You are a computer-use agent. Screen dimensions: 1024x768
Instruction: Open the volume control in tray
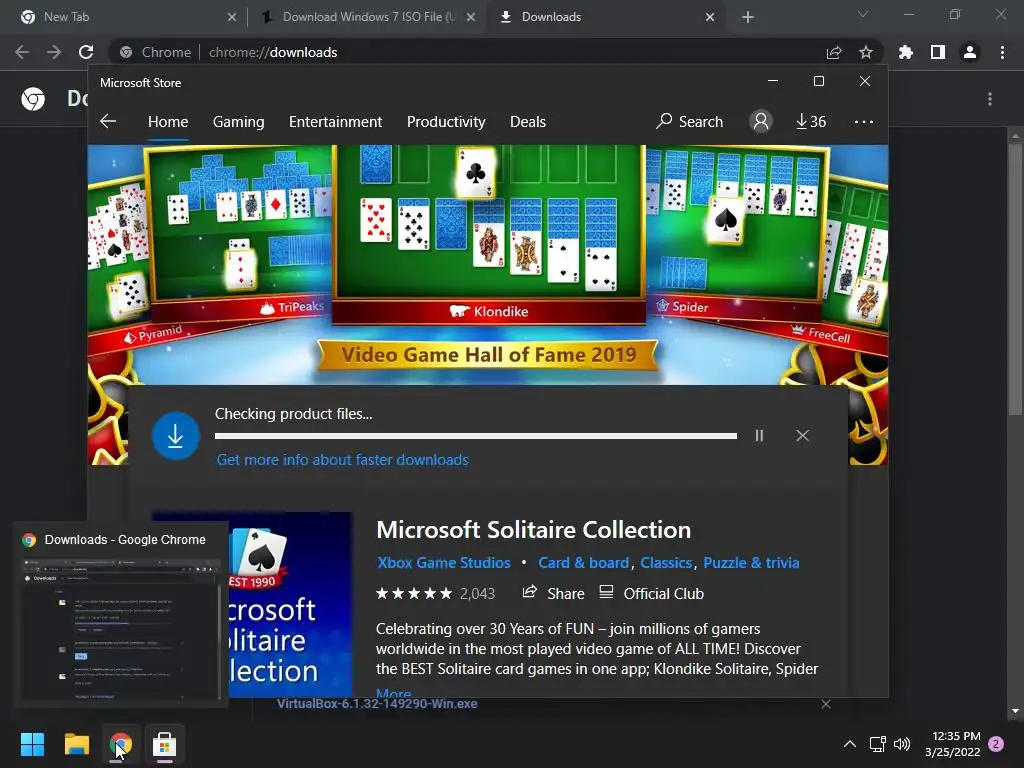click(x=902, y=744)
